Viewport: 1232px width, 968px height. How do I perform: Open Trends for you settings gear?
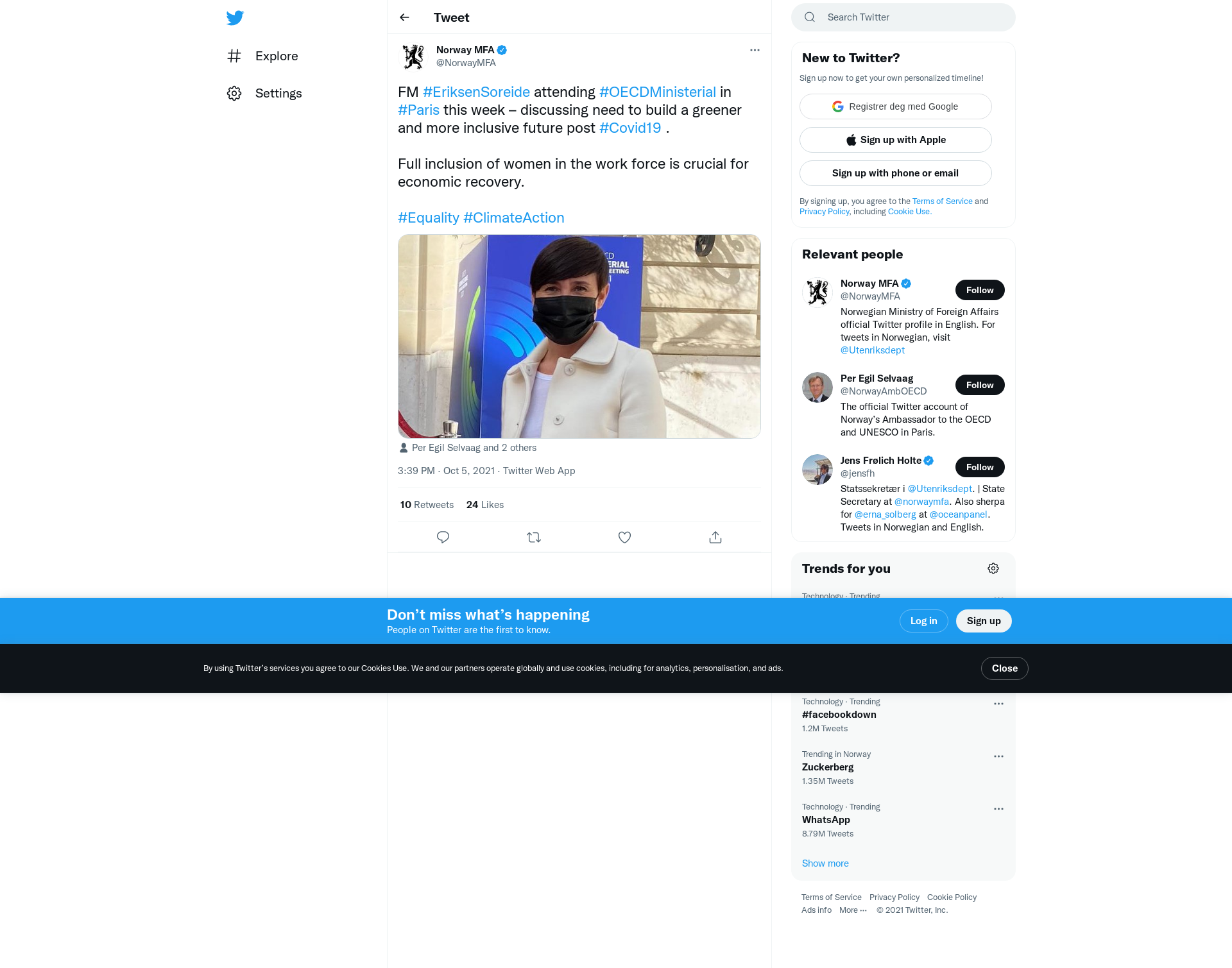tap(993, 568)
